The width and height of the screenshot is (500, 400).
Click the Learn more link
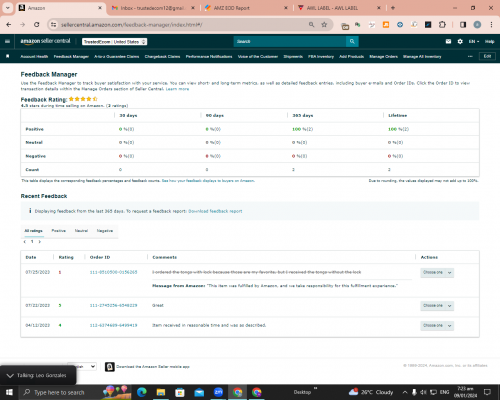tap(177, 89)
